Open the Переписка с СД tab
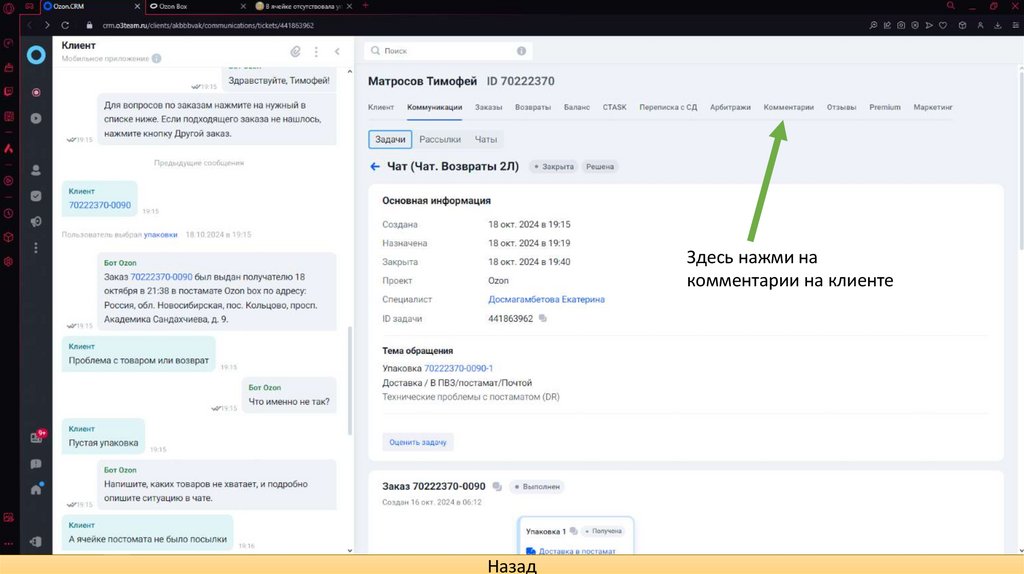The image size is (1024, 574). pyautogui.click(x=668, y=107)
